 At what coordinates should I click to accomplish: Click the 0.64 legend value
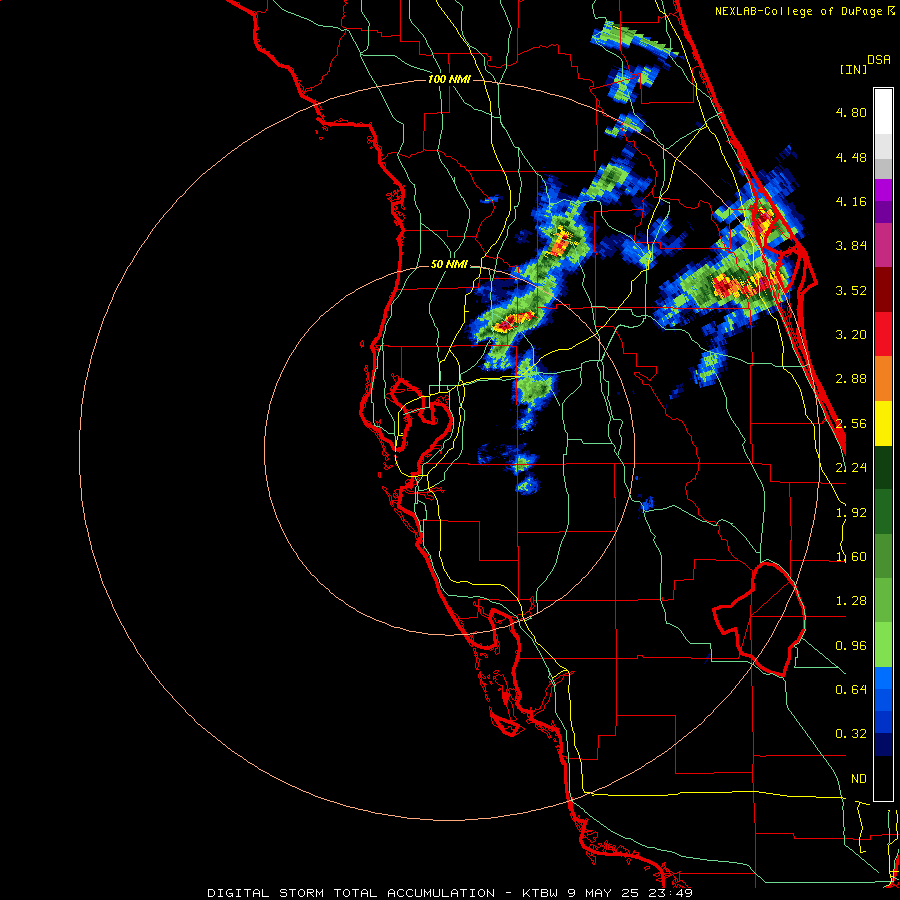(x=851, y=689)
